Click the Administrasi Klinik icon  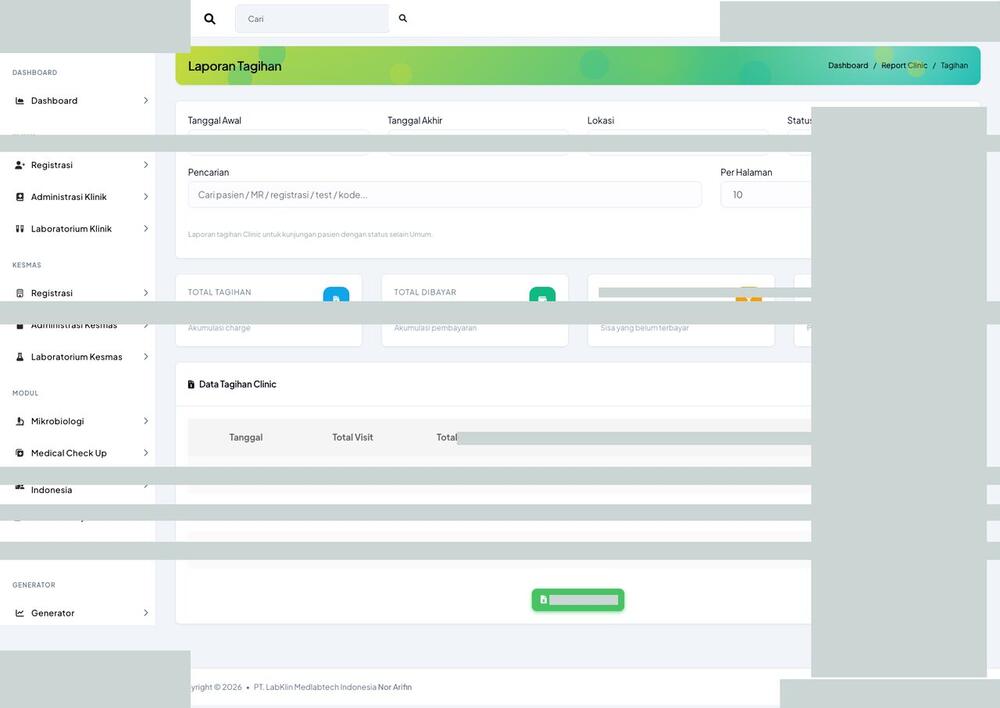(x=20, y=197)
